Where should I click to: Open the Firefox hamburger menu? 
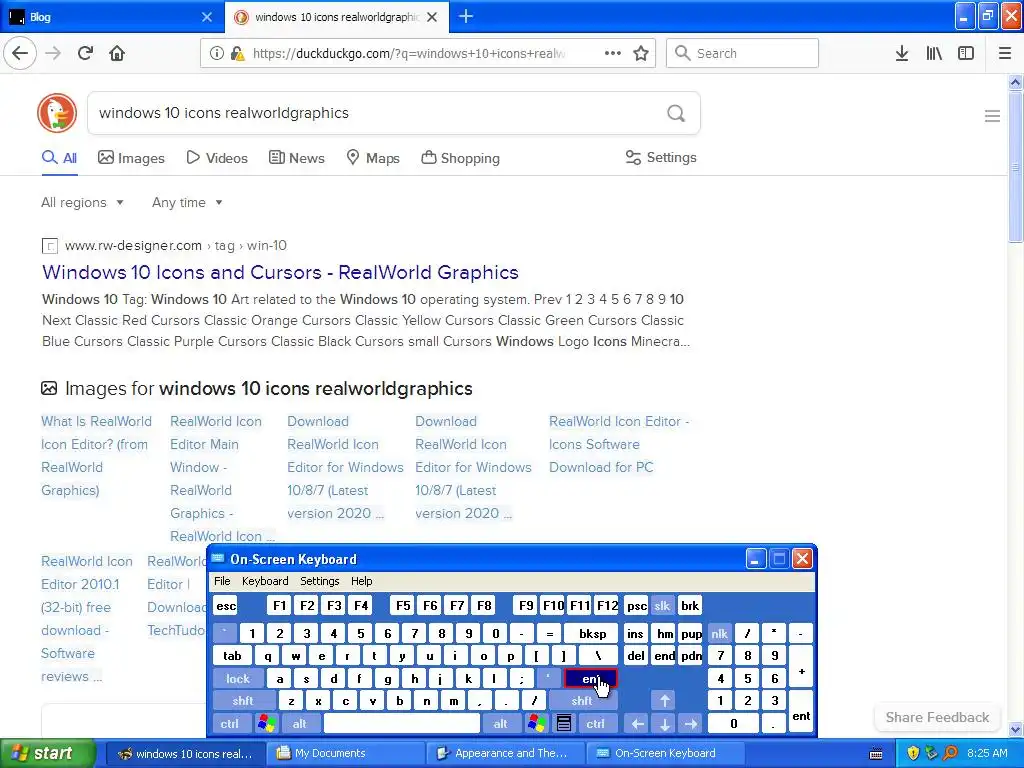click(1005, 53)
